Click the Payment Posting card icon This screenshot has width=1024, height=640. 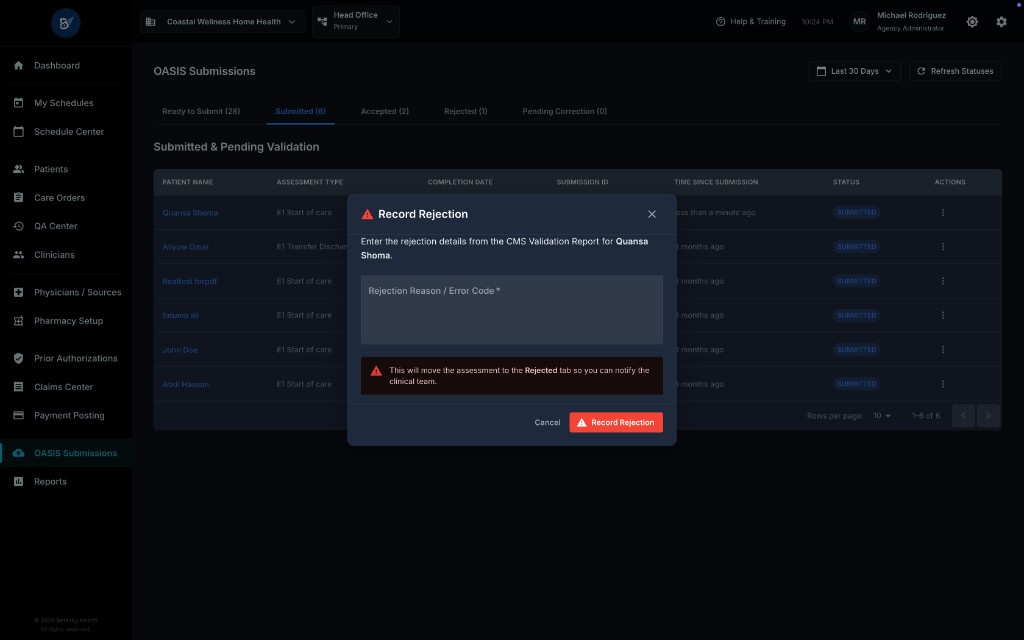pyautogui.click(x=18, y=415)
